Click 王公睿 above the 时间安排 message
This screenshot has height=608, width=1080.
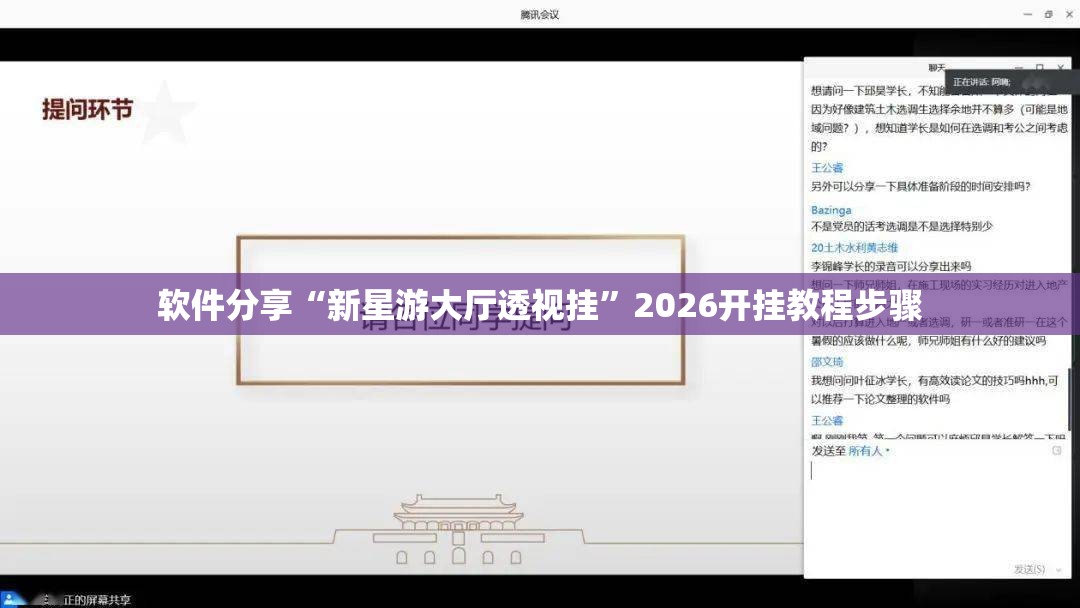(x=827, y=167)
